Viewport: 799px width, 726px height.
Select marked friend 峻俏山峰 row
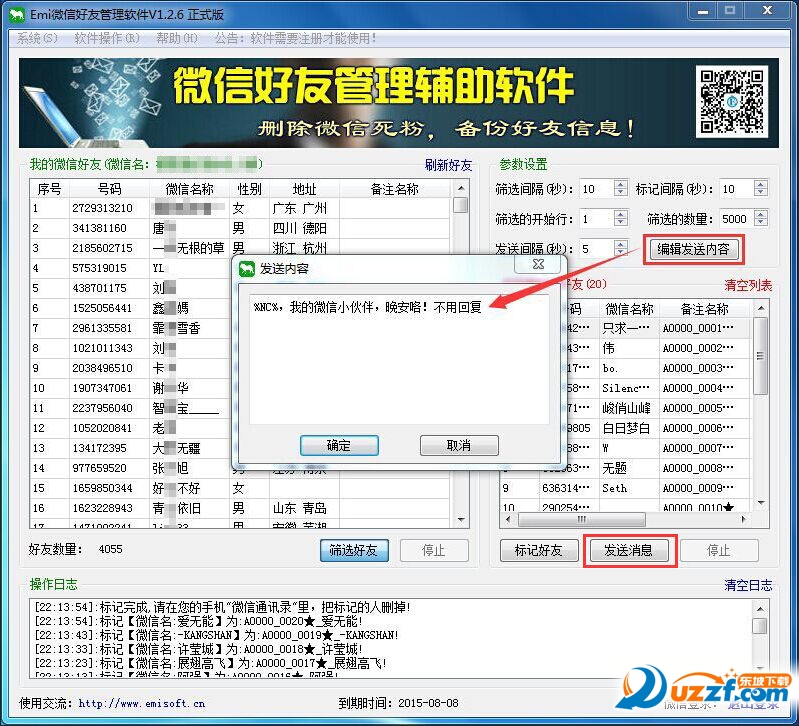[658, 408]
